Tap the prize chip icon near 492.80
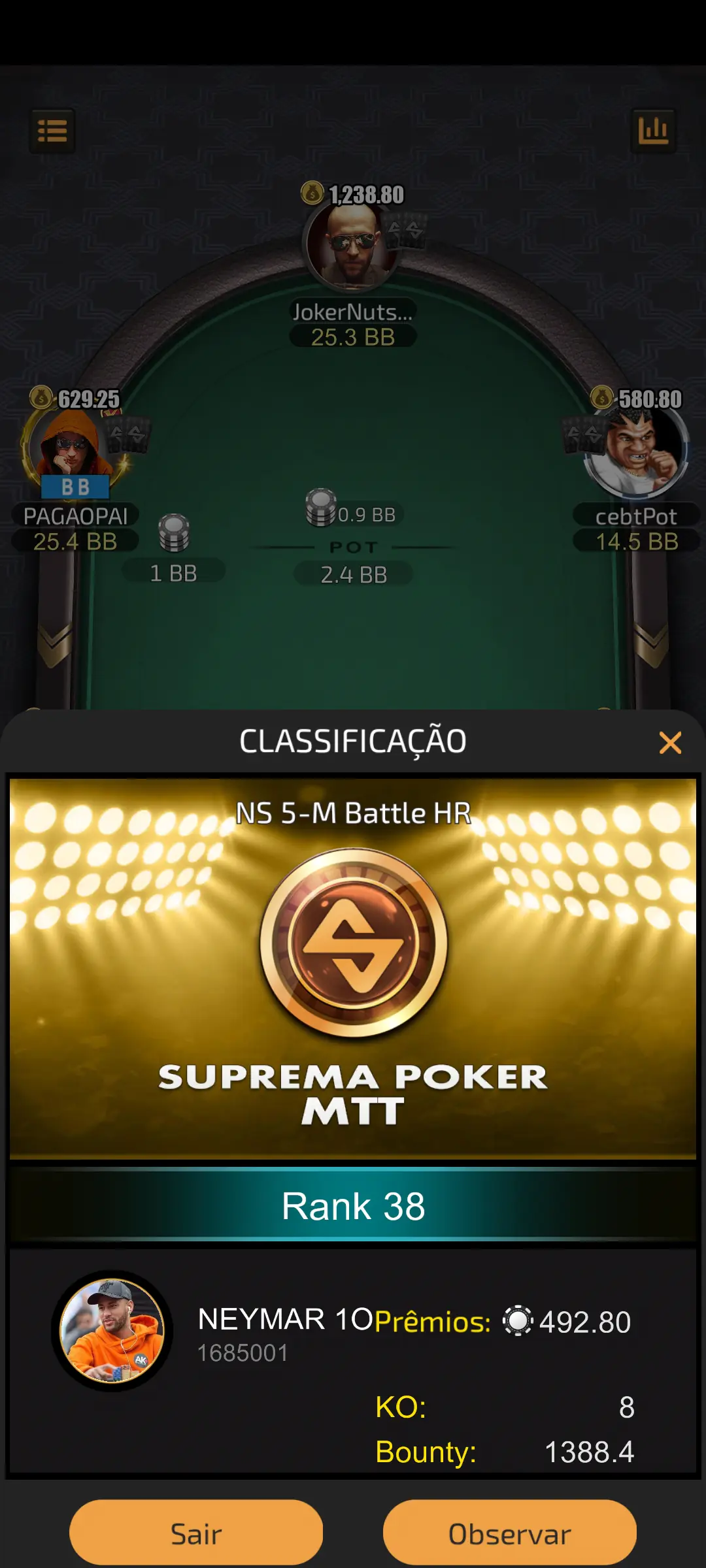The width and height of the screenshot is (706, 1568). tap(518, 1321)
